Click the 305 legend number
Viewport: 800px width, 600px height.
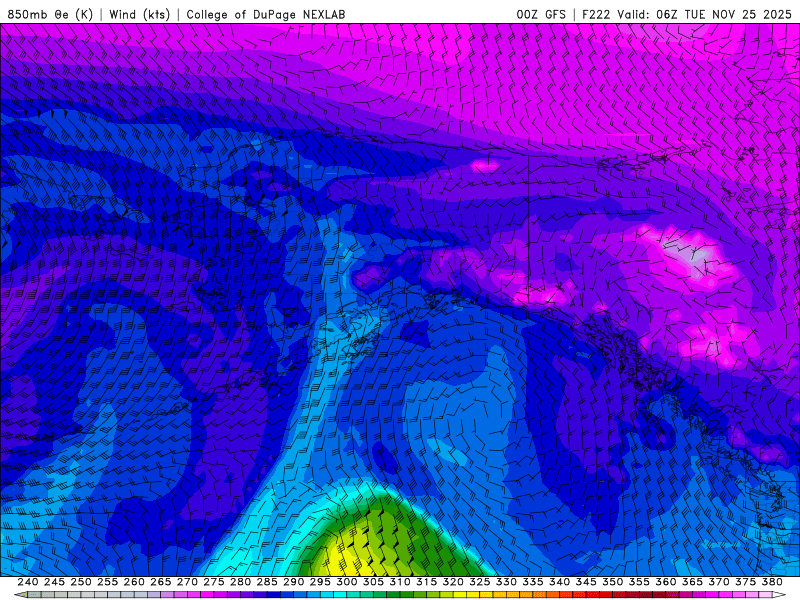pos(373,582)
